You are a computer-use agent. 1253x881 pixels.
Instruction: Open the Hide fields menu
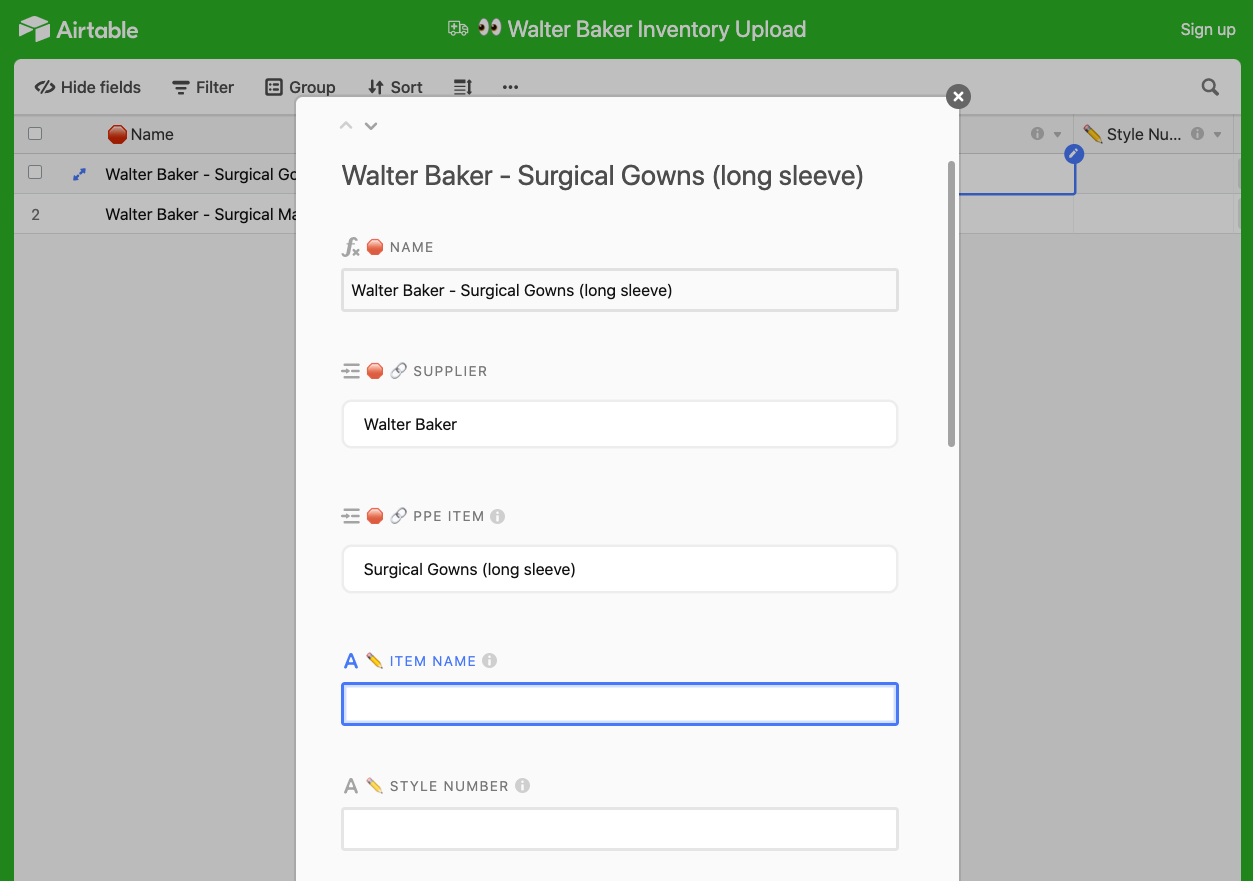tap(88, 87)
